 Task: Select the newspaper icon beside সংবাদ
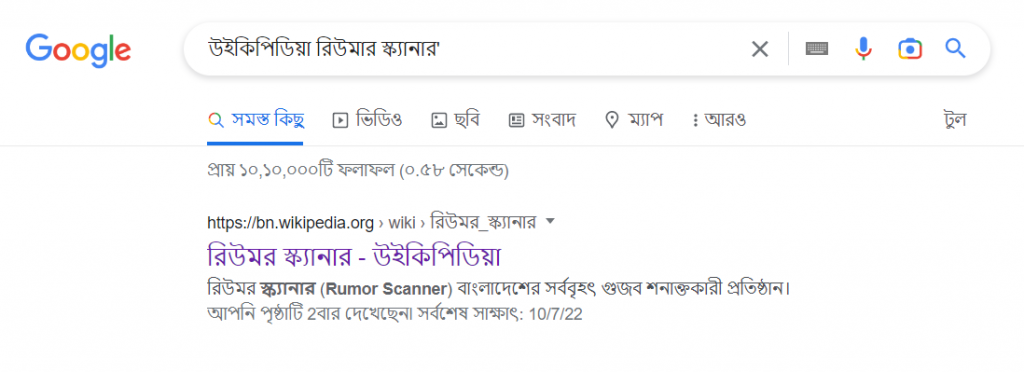coord(517,120)
